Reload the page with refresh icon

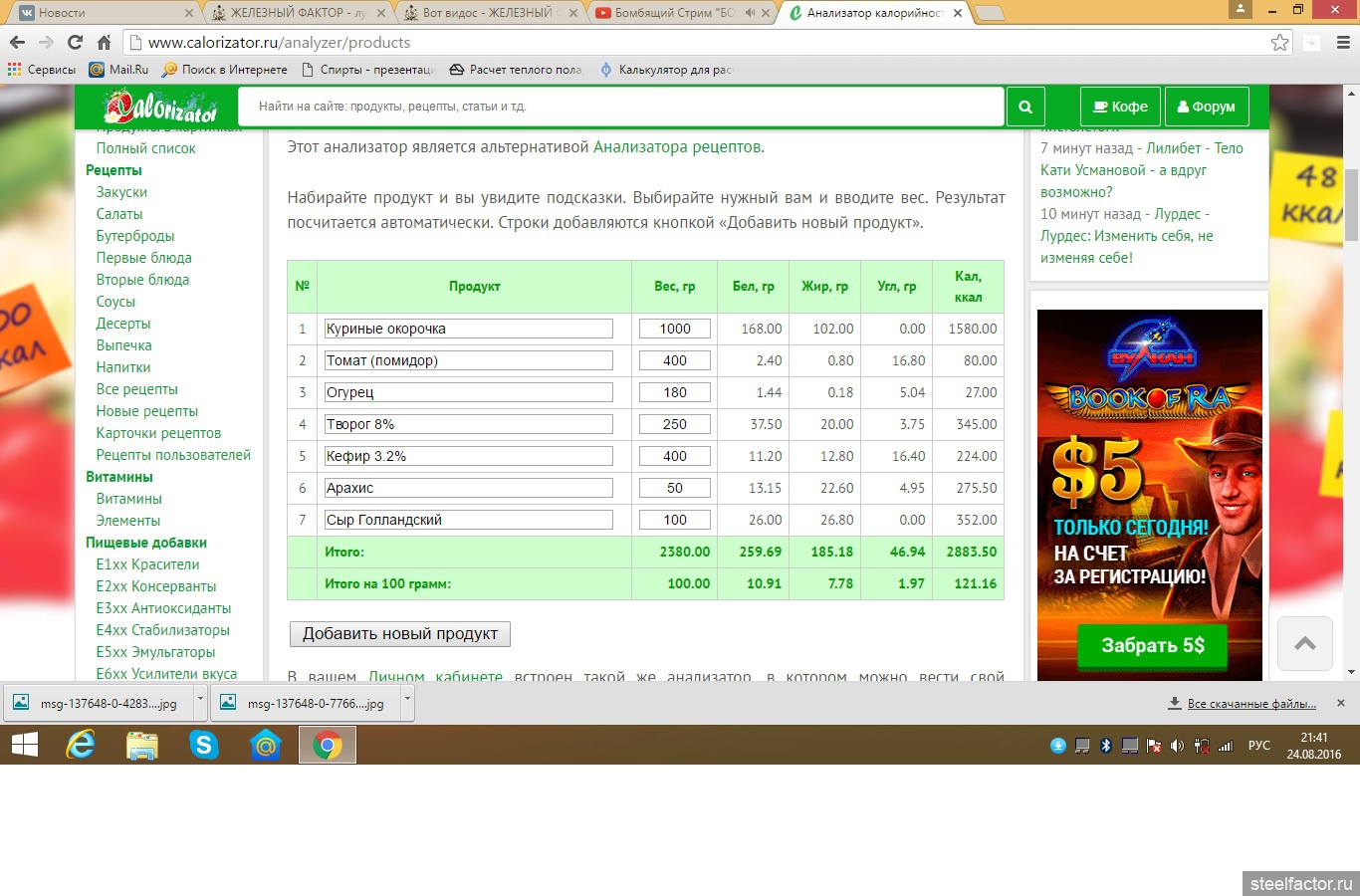tap(75, 43)
